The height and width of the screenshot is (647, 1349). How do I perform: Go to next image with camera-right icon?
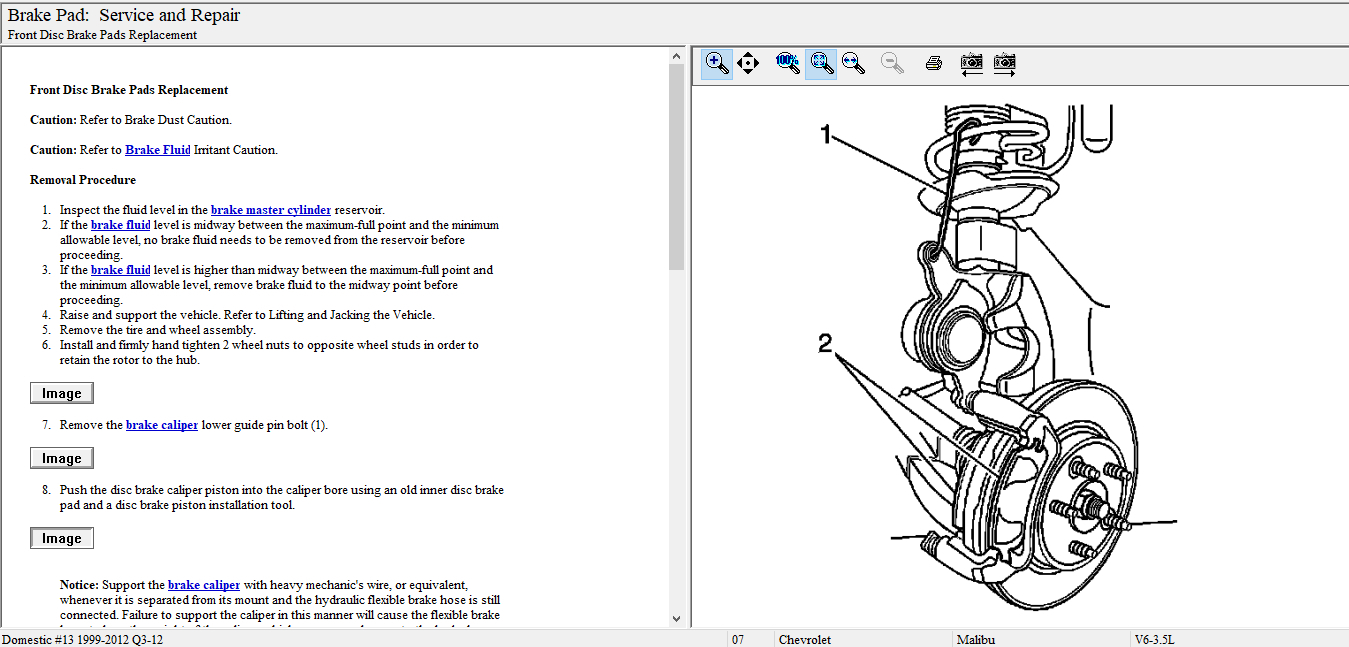(1004, 63)
